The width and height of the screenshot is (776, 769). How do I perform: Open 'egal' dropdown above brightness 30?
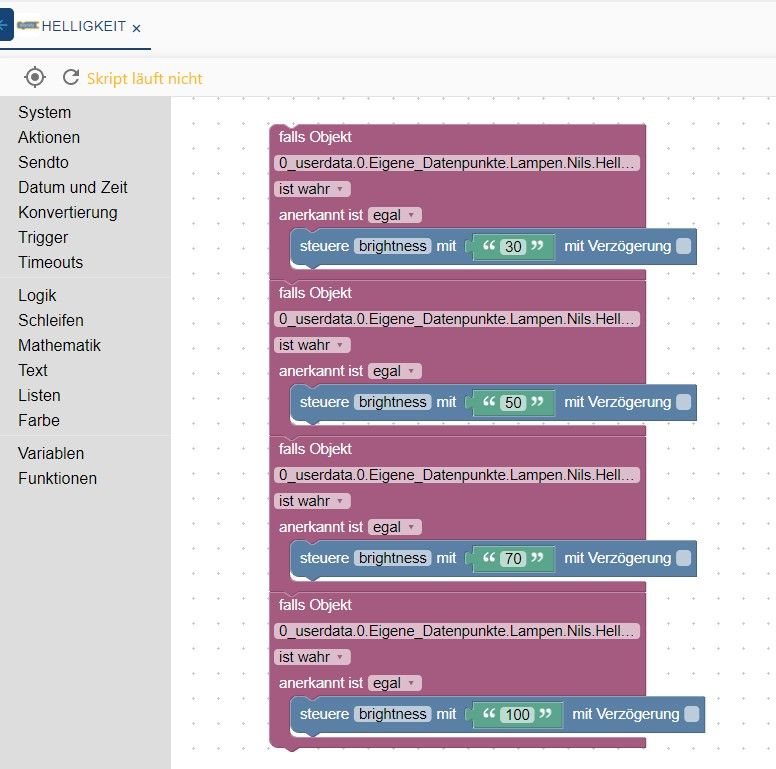[x=394, y=215]
